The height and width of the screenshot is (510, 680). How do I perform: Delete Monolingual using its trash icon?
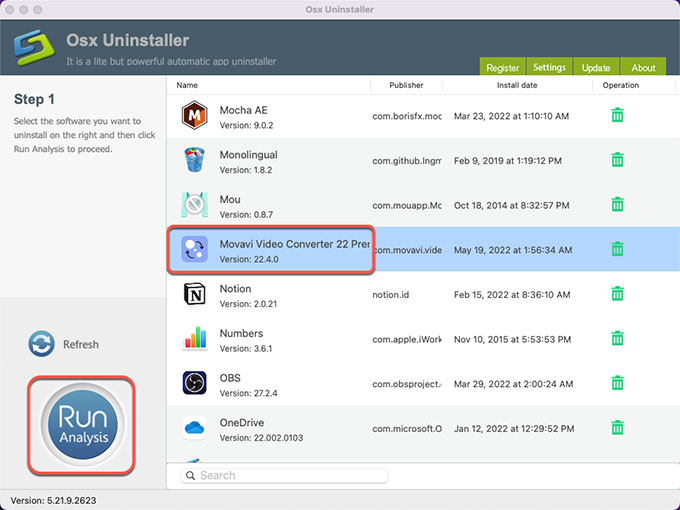pyautogui.click(x=617, y=160)
